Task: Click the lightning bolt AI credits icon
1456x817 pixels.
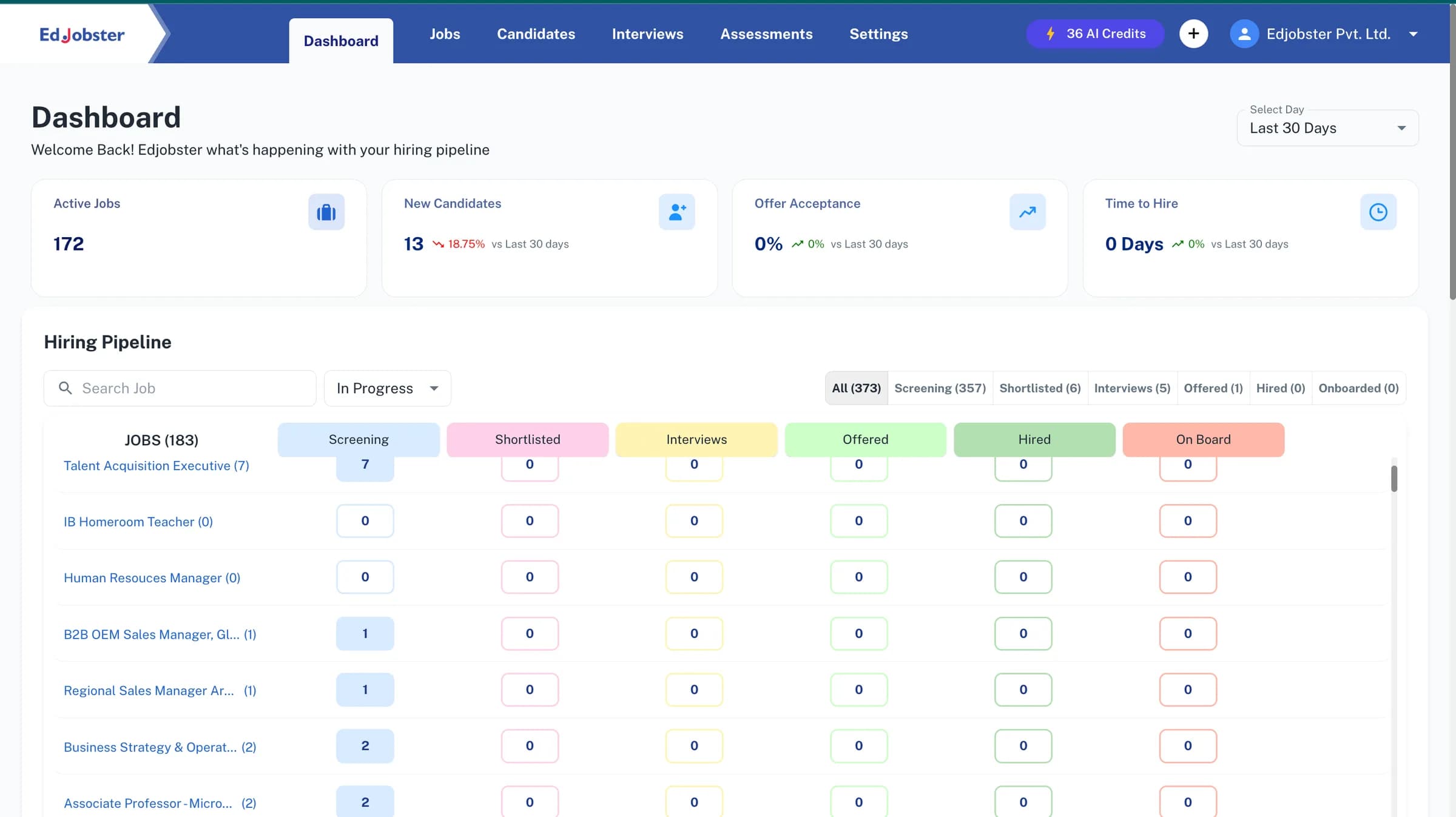Action: (x=1051, y=34)
